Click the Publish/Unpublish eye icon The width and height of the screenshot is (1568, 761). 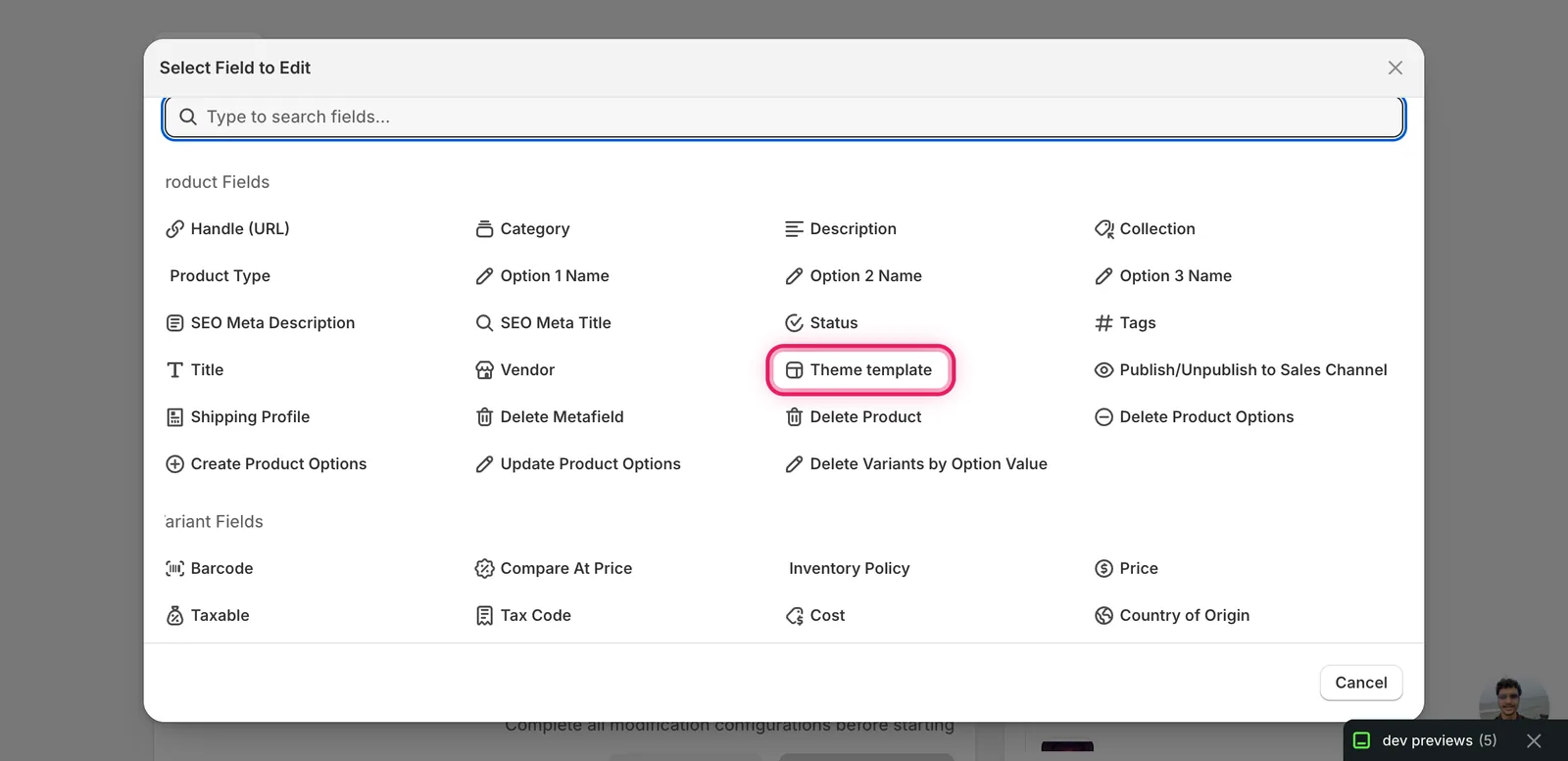pos(1103,370)
